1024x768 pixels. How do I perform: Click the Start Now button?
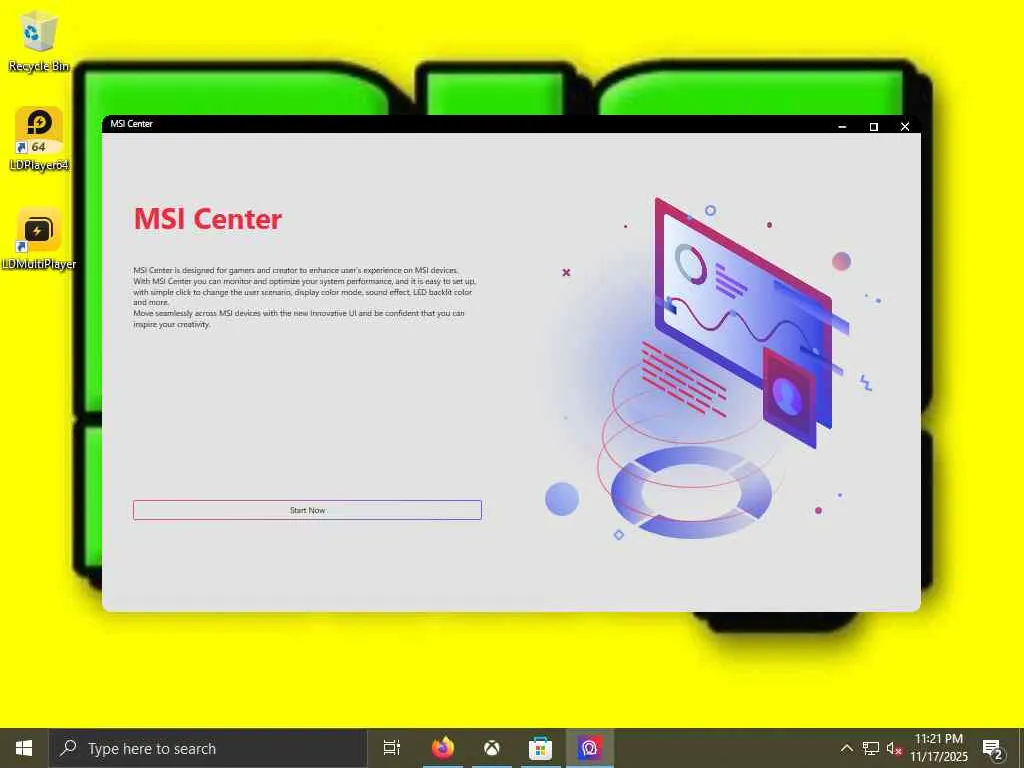pos(307,510)
